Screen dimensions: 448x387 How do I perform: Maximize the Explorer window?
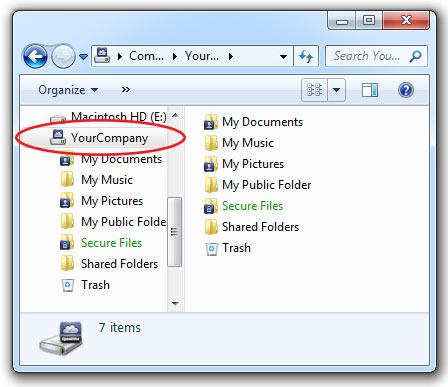click(x=369, y=20)
